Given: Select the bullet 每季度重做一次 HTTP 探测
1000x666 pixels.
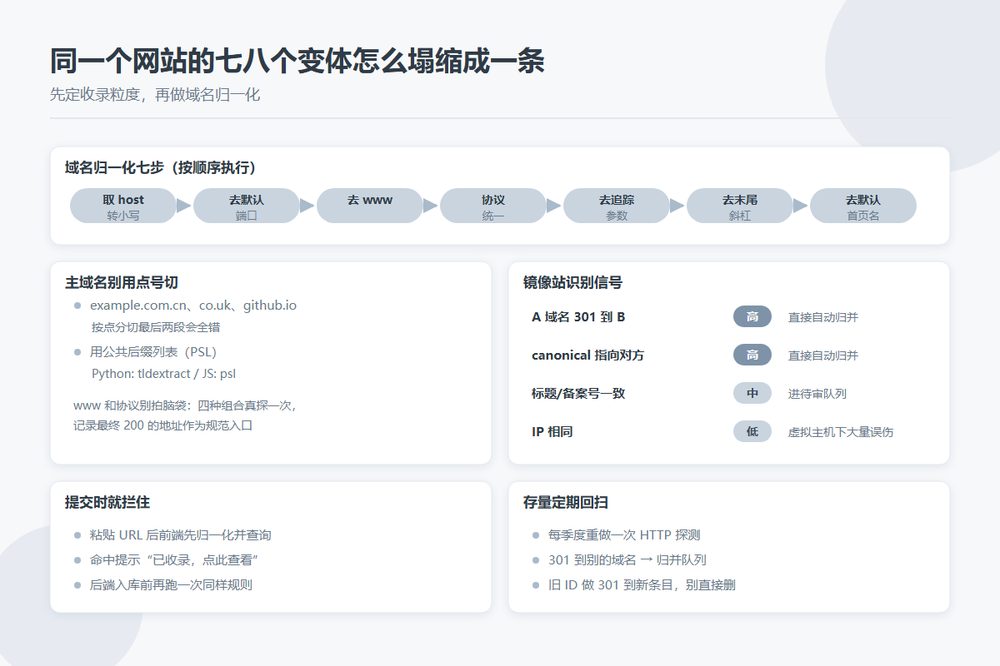Looking at the screenshot, I should point(624,535).
